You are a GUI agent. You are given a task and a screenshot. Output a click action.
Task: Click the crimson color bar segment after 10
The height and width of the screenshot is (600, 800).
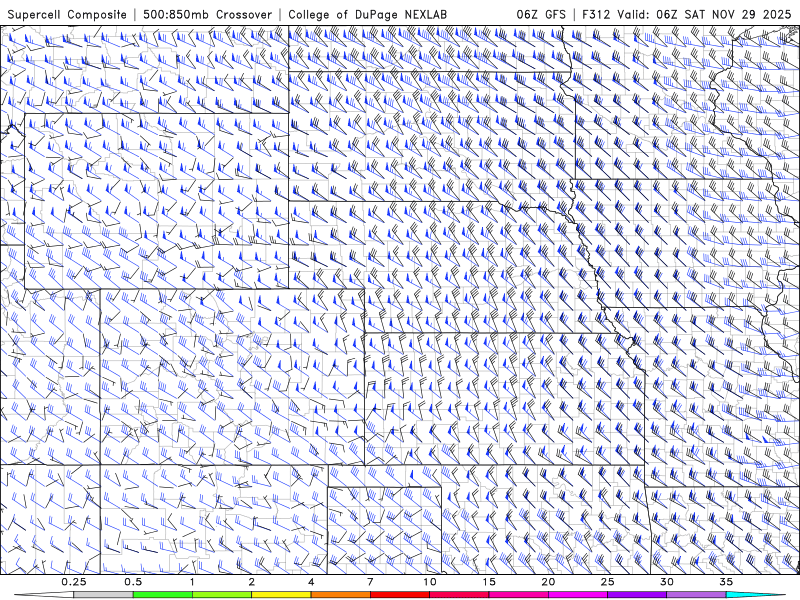click(459, 595)
